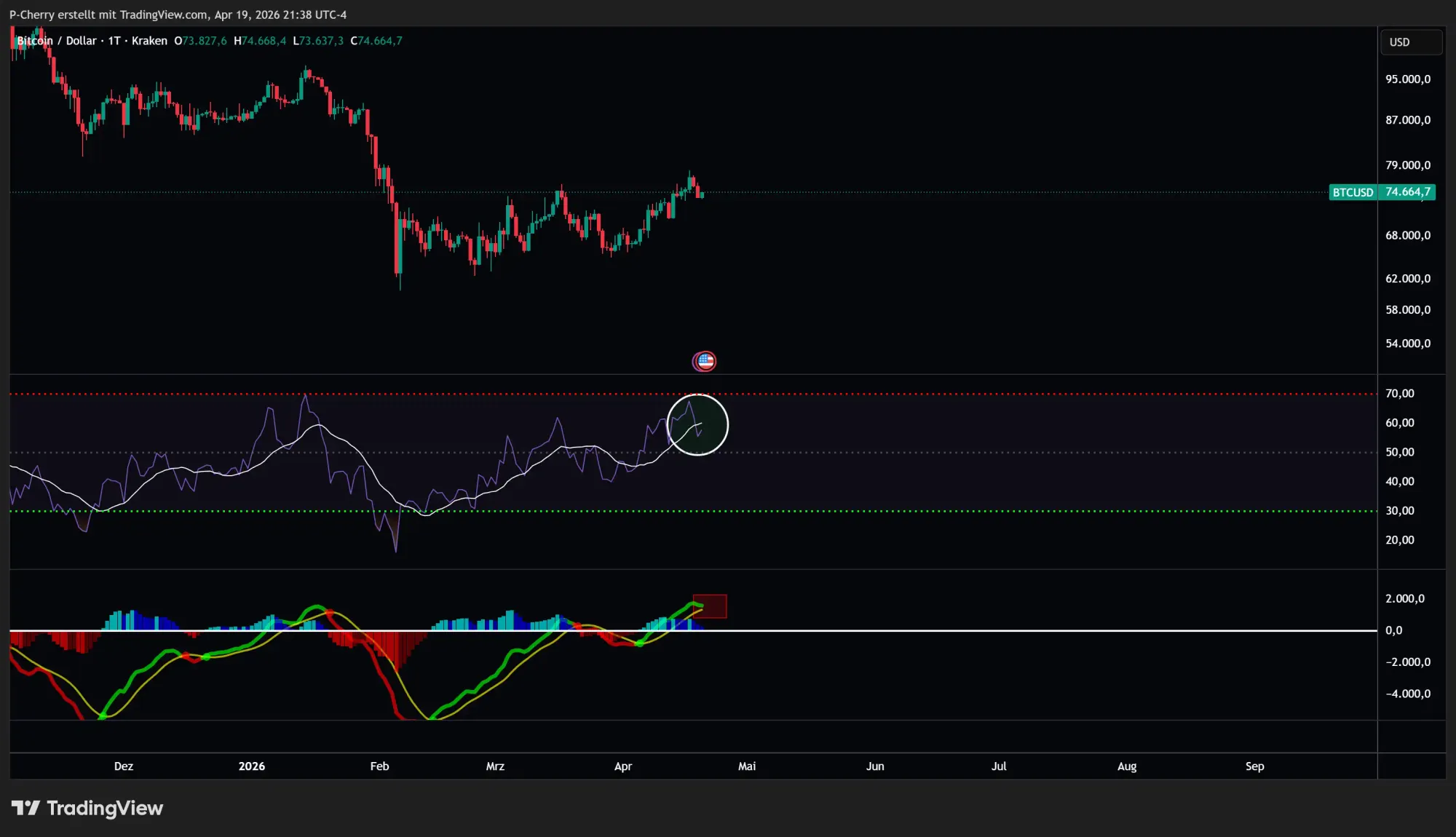The image size is (1456, 837).
Task: Click the BTCUSD last-price tag on the scale
Action: click(x=1382, y=193)
